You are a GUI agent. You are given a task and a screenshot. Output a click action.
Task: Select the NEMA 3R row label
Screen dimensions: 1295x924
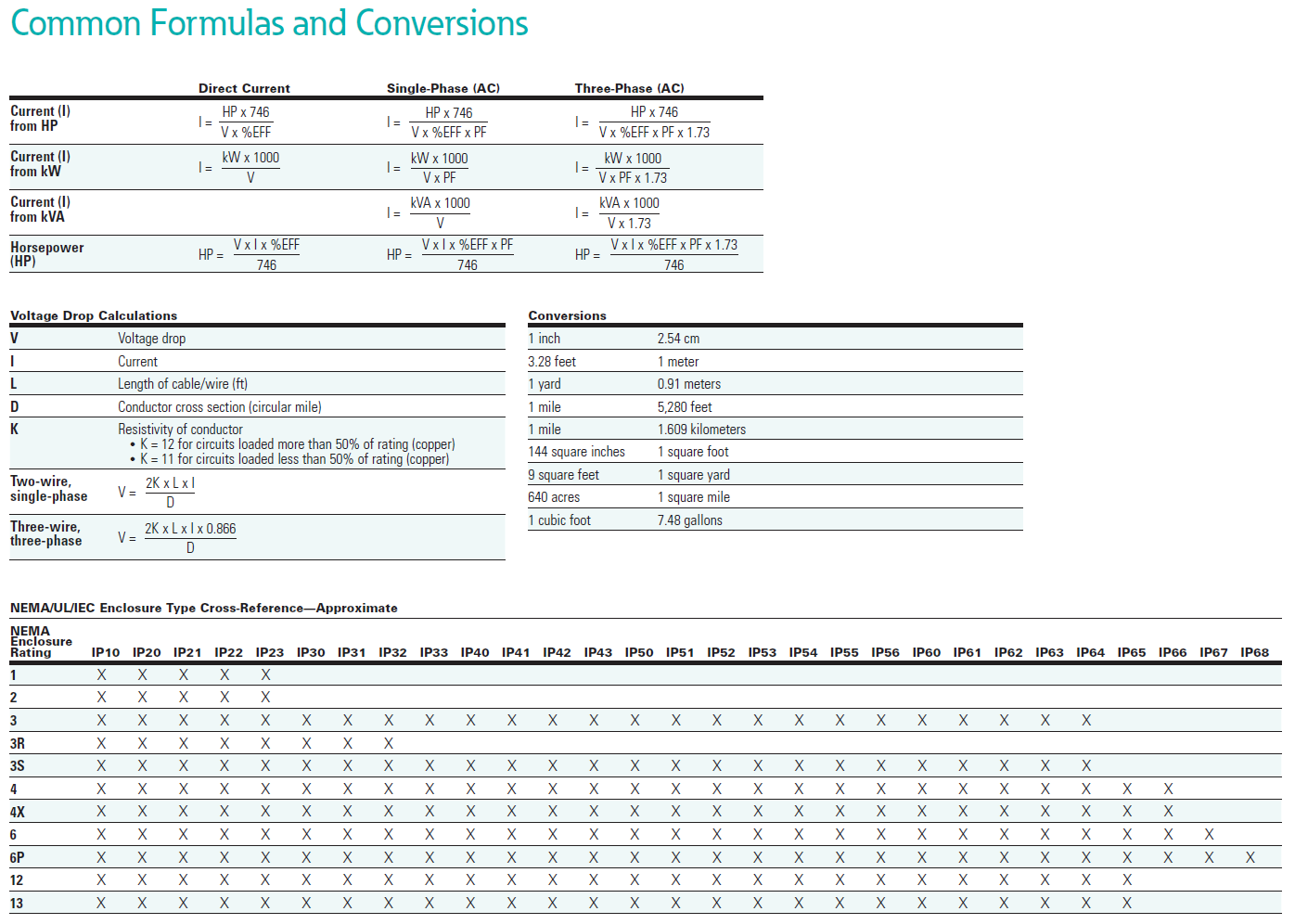coord(17,744)
